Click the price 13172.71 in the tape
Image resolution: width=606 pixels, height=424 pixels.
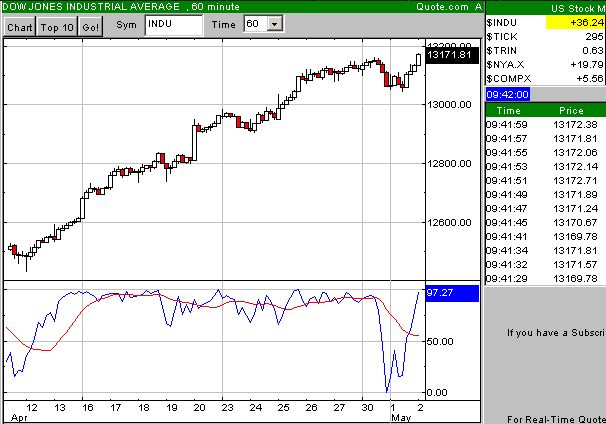tap(575, 180)
